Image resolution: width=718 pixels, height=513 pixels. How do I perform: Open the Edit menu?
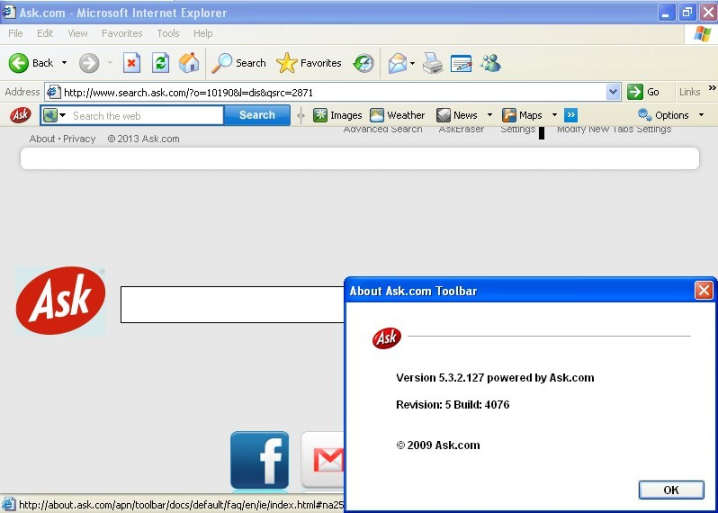[x=45, y=33]
